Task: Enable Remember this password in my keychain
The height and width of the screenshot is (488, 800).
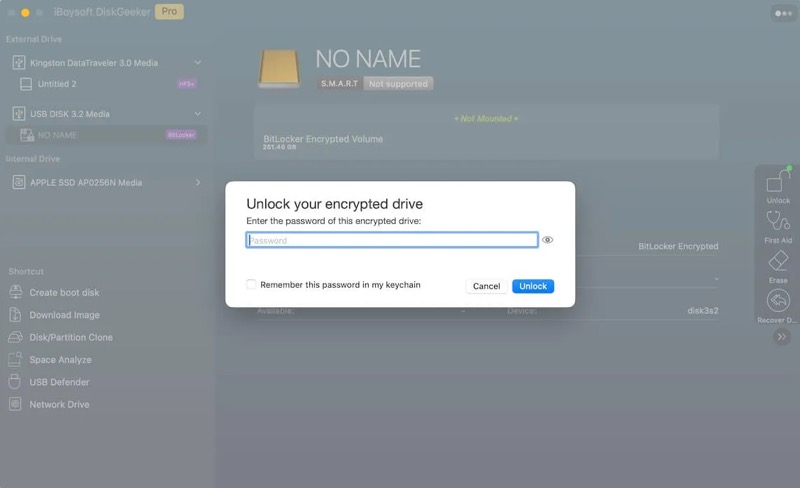Action: pos(251,284)
